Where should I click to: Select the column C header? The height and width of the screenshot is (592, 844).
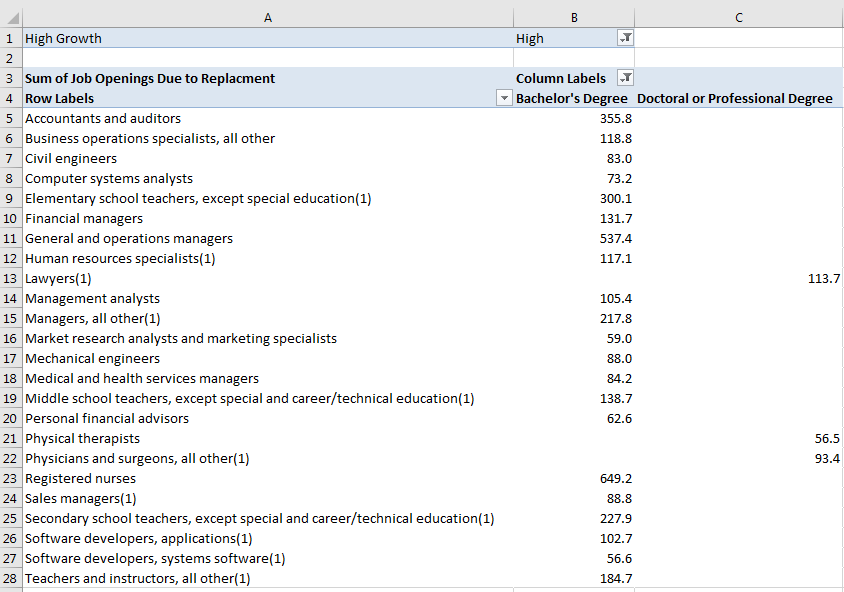(738, 18)
